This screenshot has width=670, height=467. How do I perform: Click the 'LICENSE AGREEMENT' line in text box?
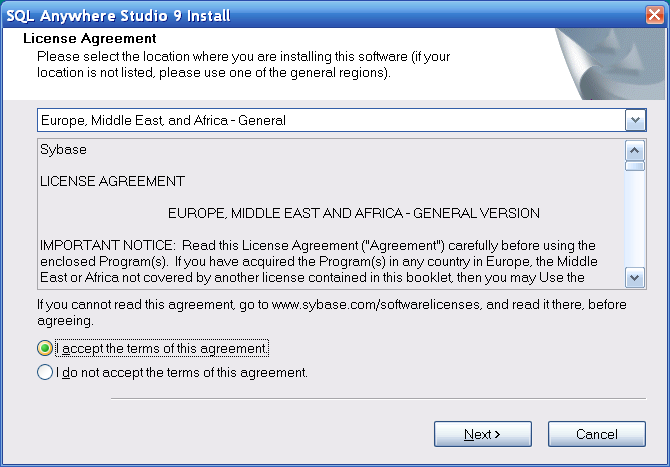click(112, 181)
